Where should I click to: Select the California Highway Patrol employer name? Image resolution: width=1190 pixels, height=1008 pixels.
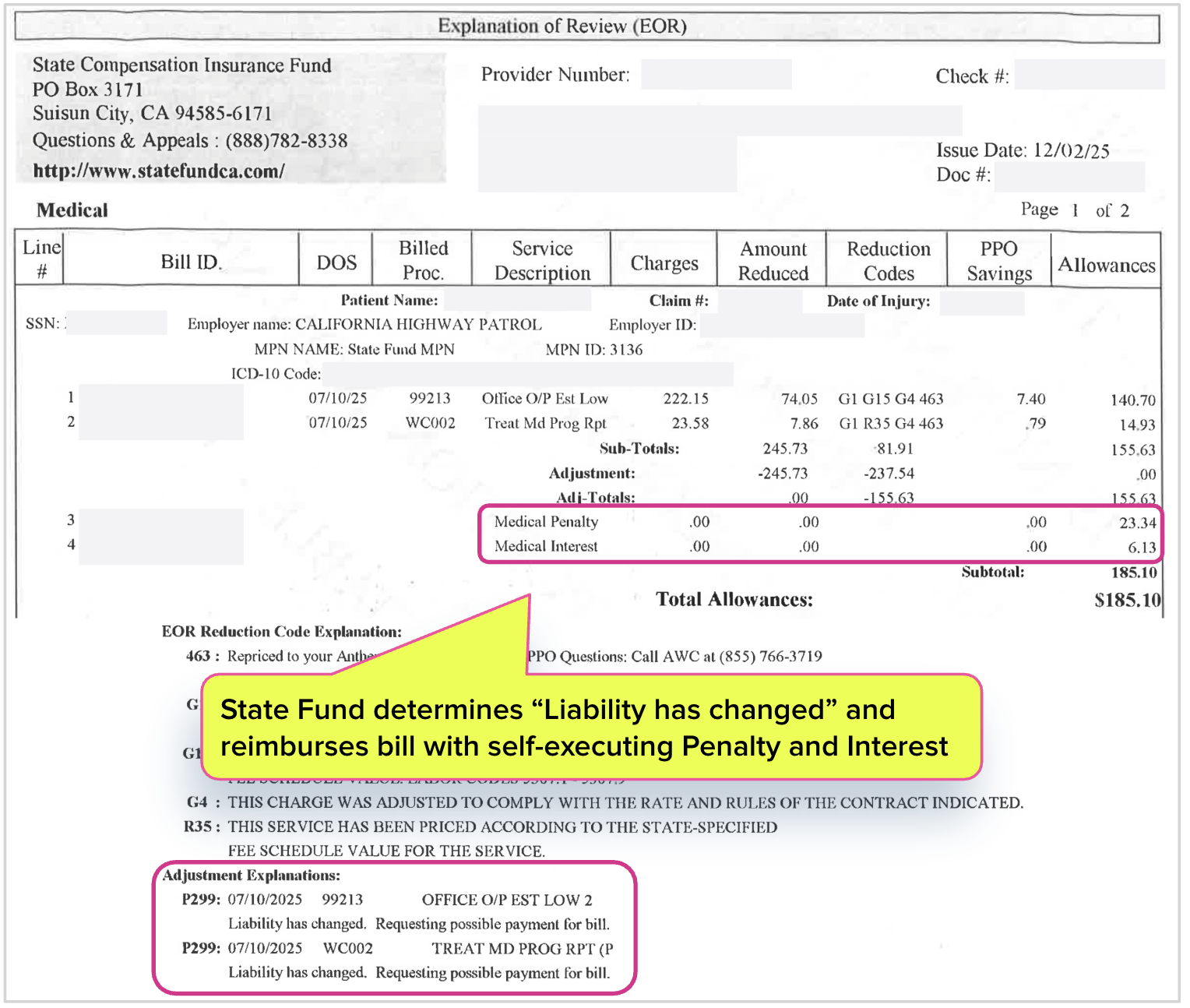pos(418,325)
